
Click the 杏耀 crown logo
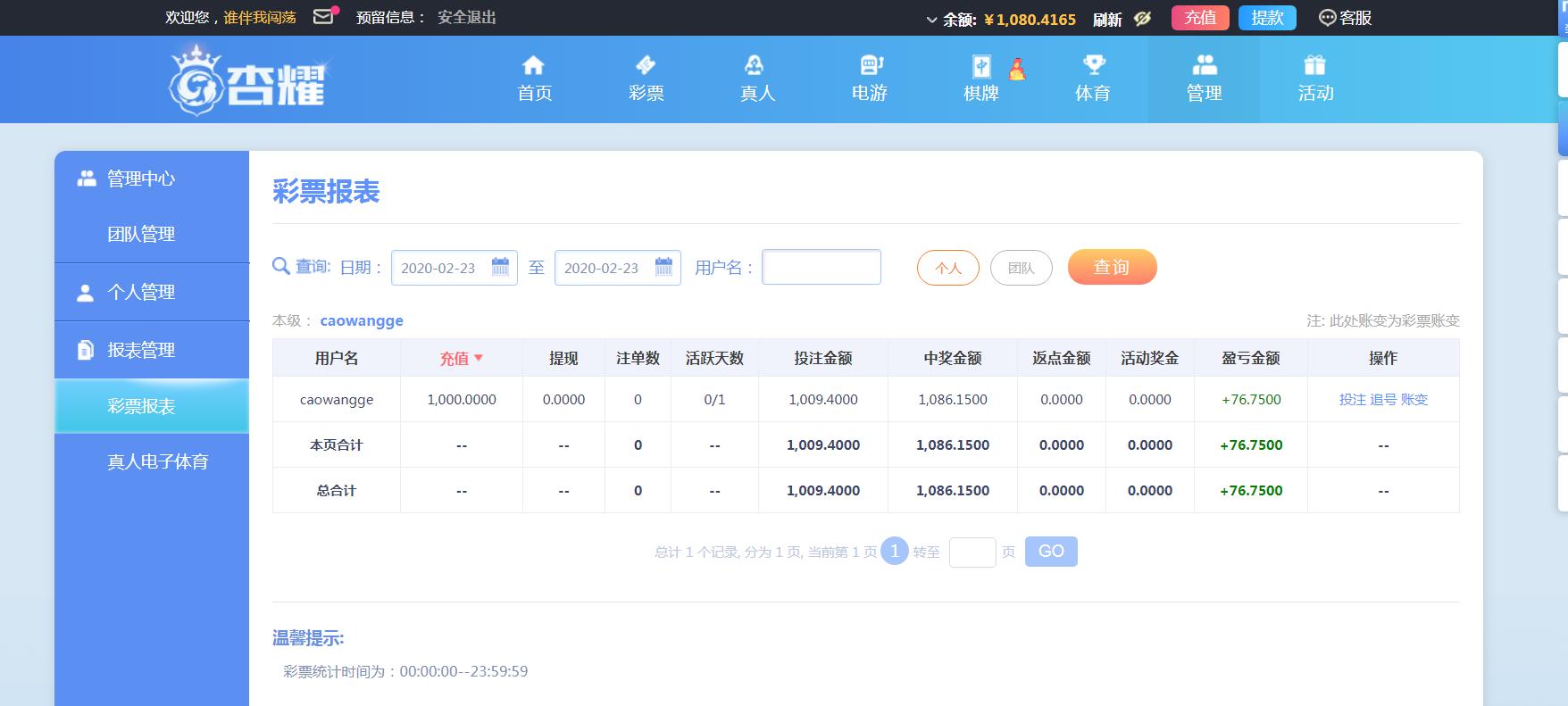pyautogui.click(x=248, y=80)
